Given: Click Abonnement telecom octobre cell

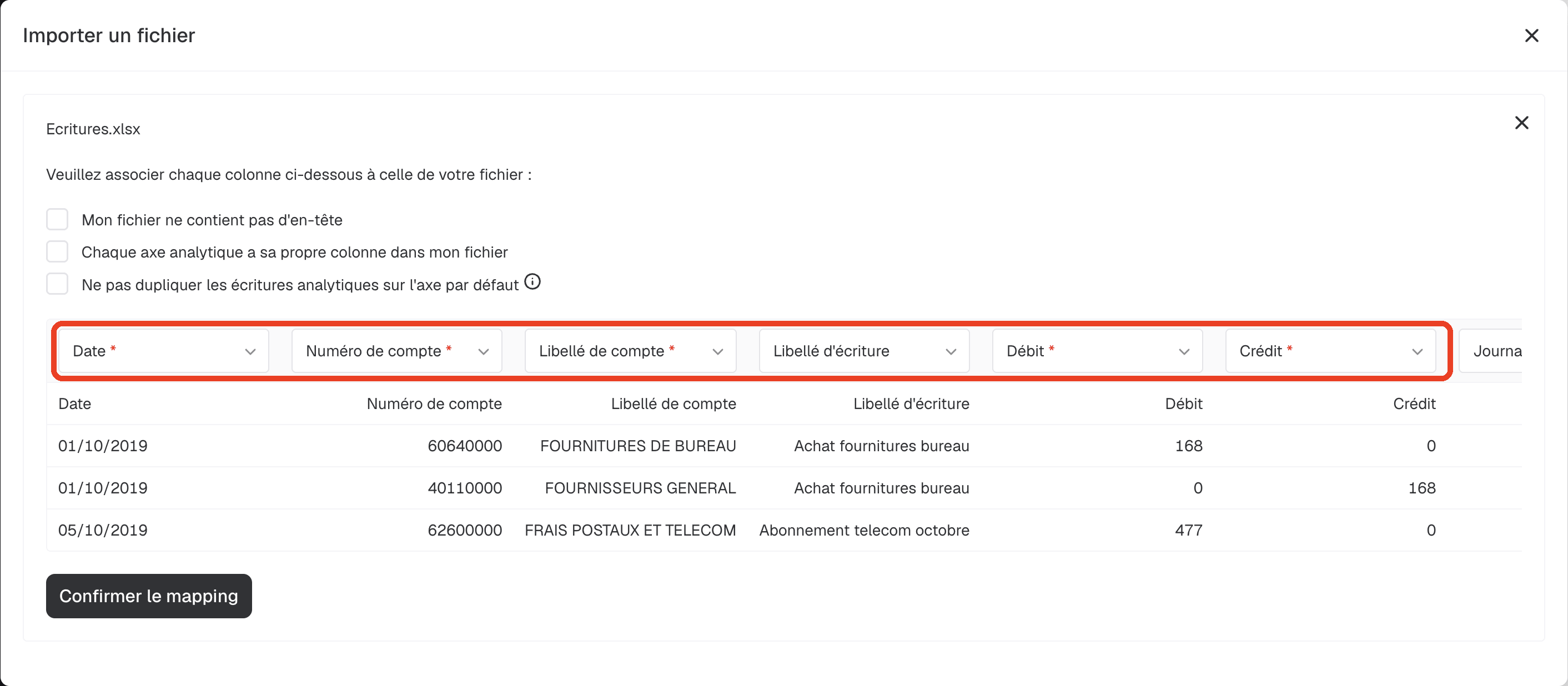Looking at the screenshot, I should pos(864,529).
